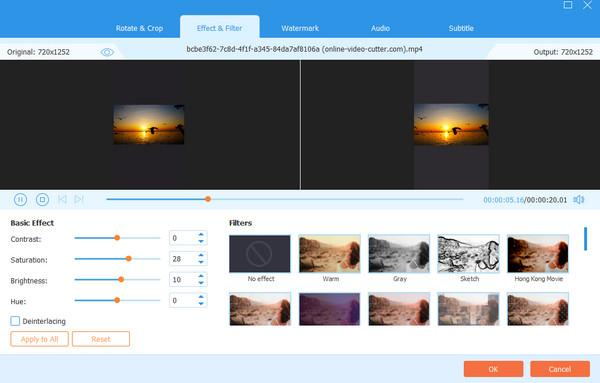This screenshot has height=383, width=600.
Task: Decrease Brightness with the down arrow
Action: (201, 283)
